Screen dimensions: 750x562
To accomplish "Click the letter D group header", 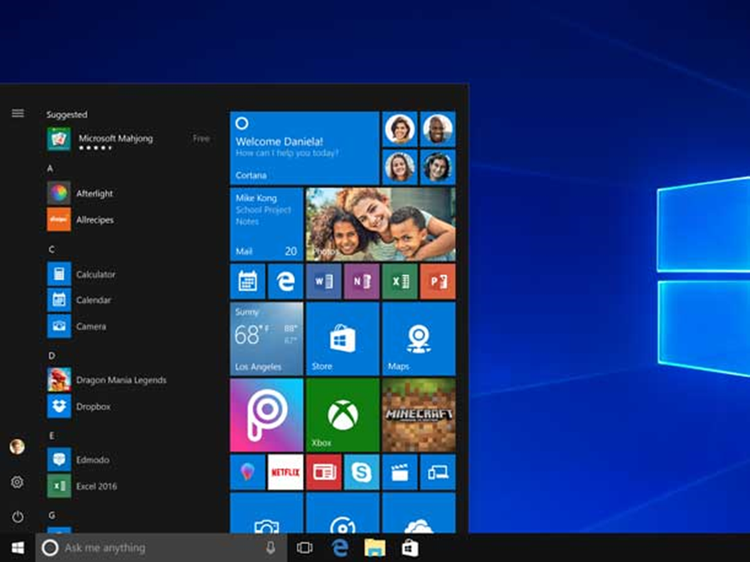I will pyautogui.click(x=51, y=355).
